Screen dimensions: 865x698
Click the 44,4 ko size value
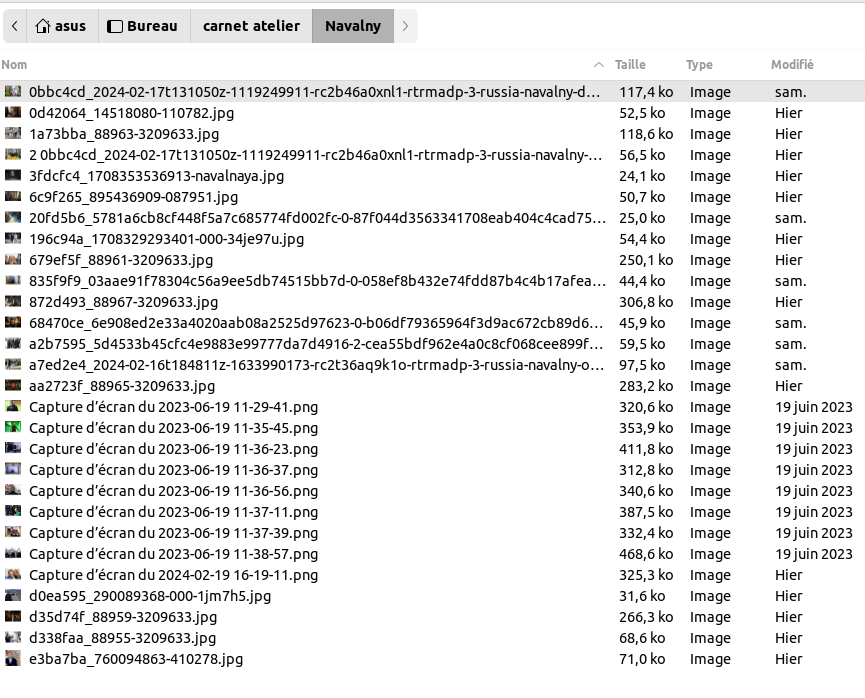click(642, 281)
